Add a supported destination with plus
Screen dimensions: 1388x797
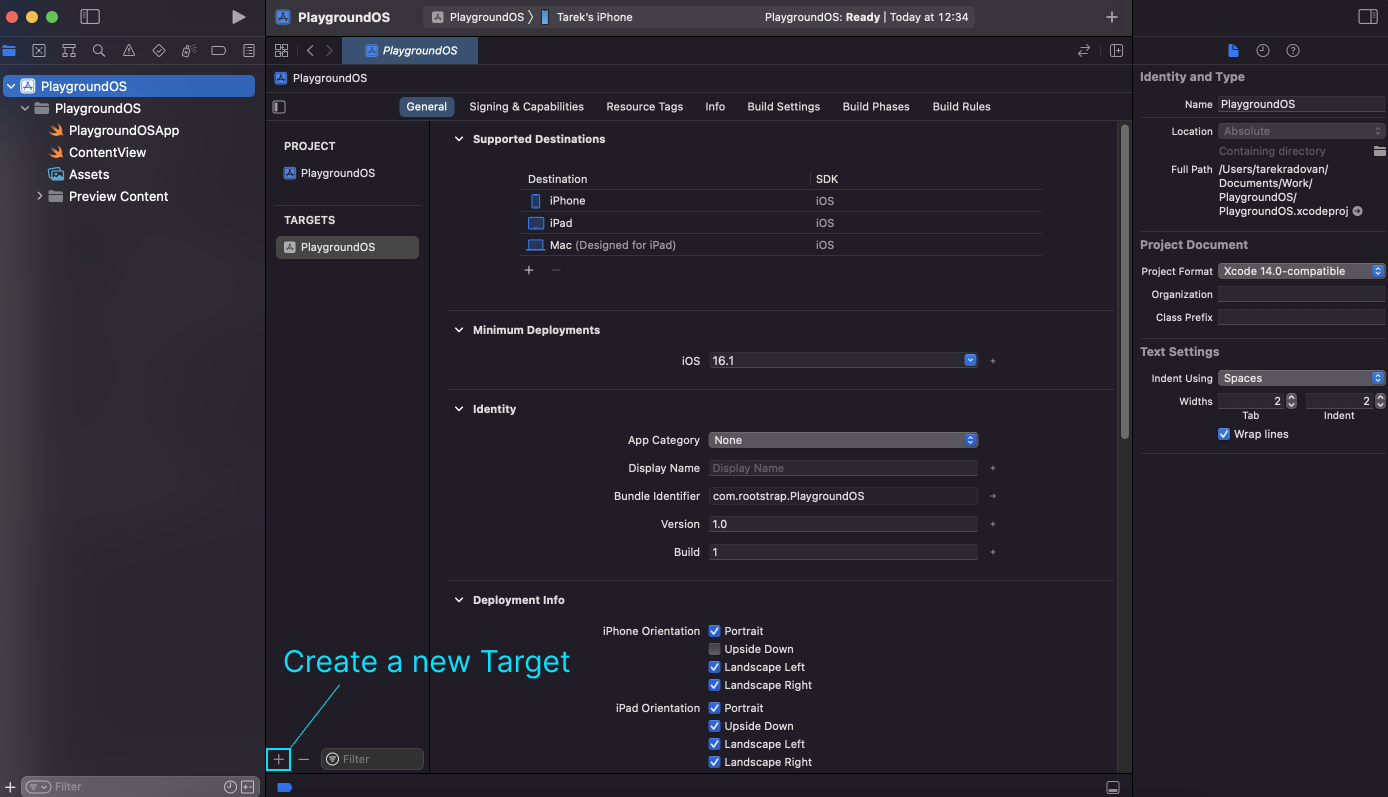click(529, 270)
